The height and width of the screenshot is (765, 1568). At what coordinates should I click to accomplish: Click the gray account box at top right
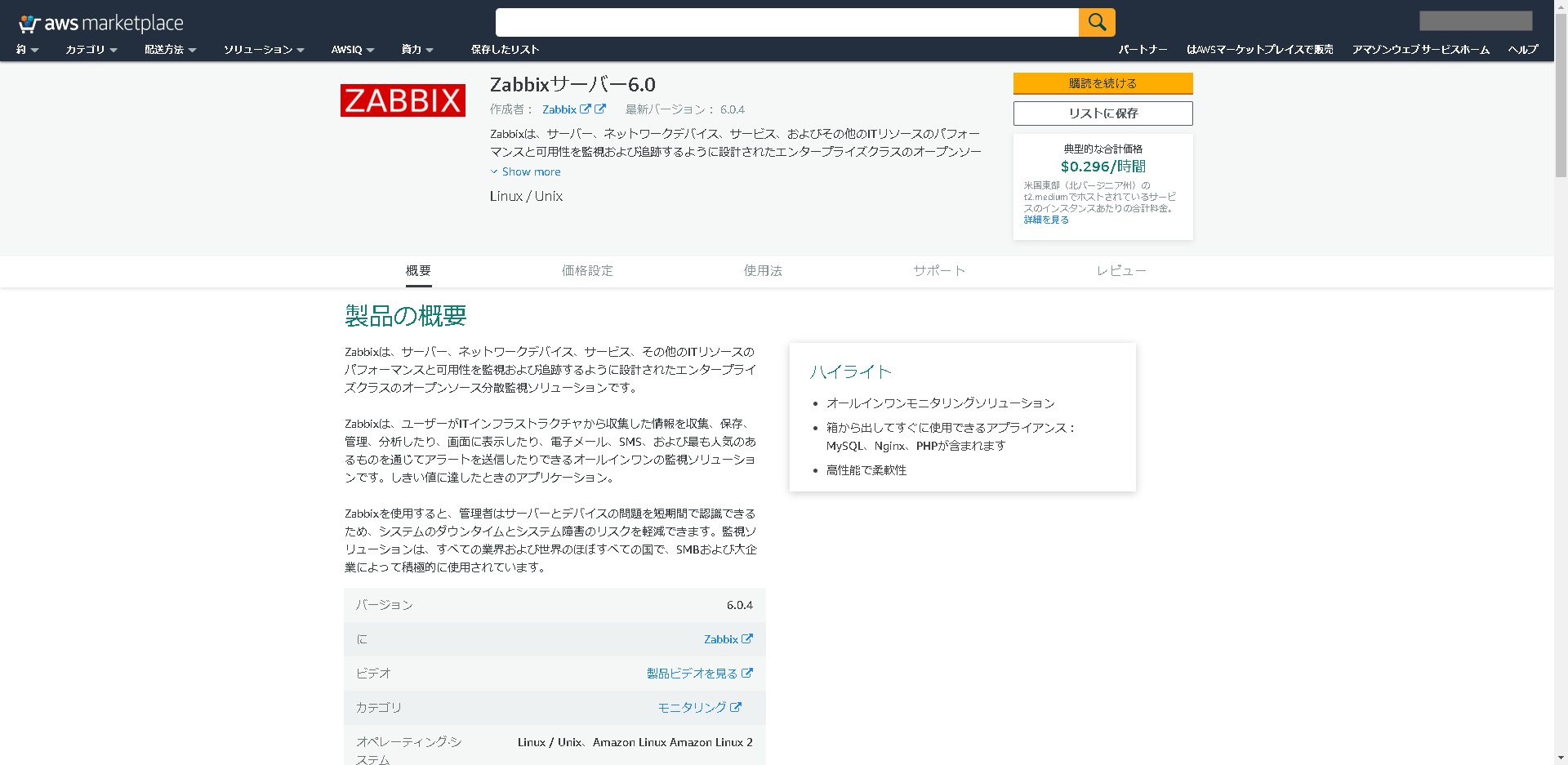click(1475, 20)
